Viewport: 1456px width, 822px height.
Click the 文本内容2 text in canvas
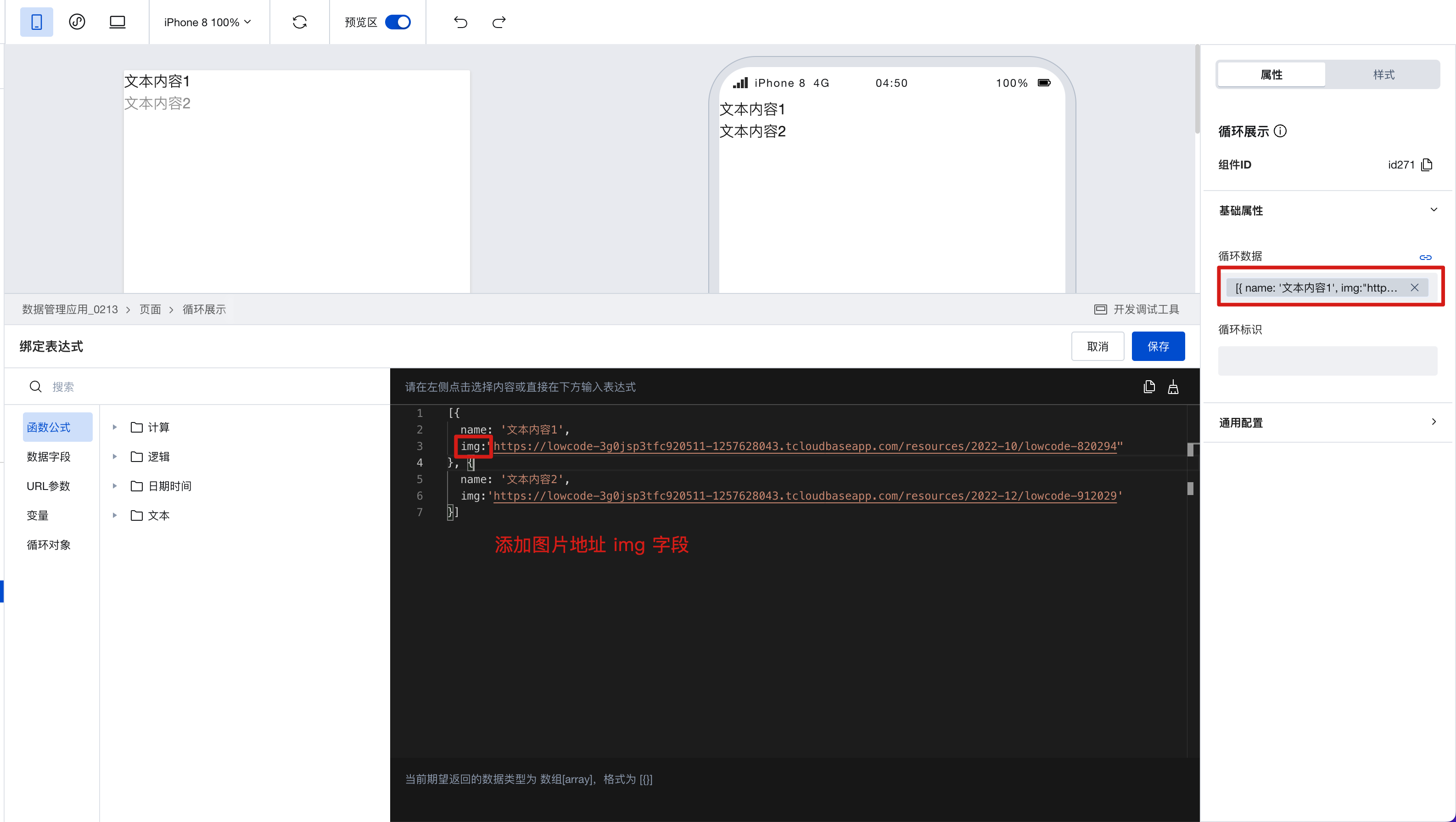point(157,103)
